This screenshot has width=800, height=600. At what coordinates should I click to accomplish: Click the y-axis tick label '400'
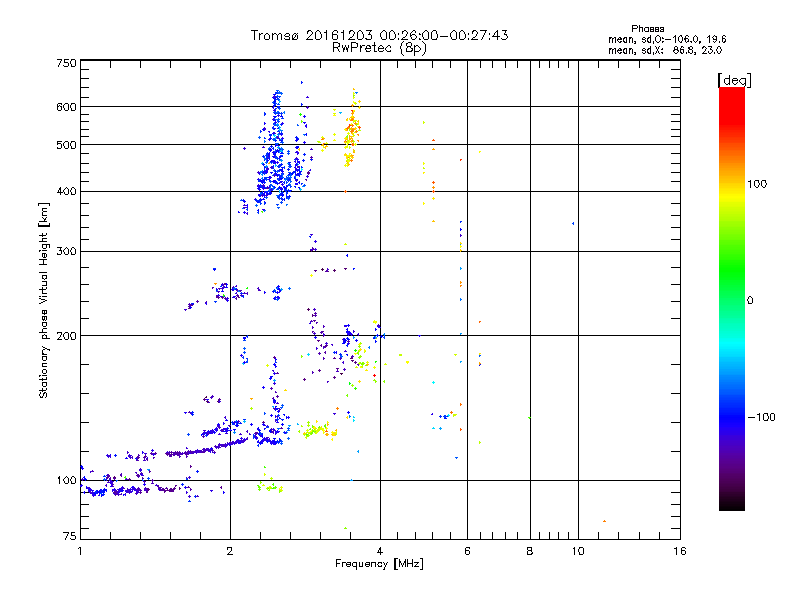66,192
